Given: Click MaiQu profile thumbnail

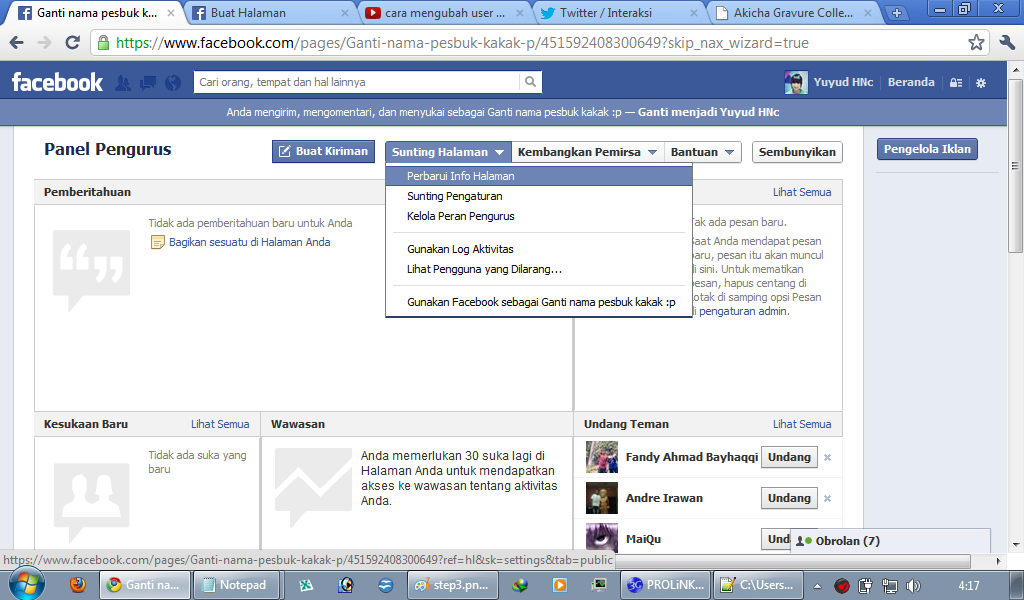Looking at the screenshot, I should tap(601, 538).
